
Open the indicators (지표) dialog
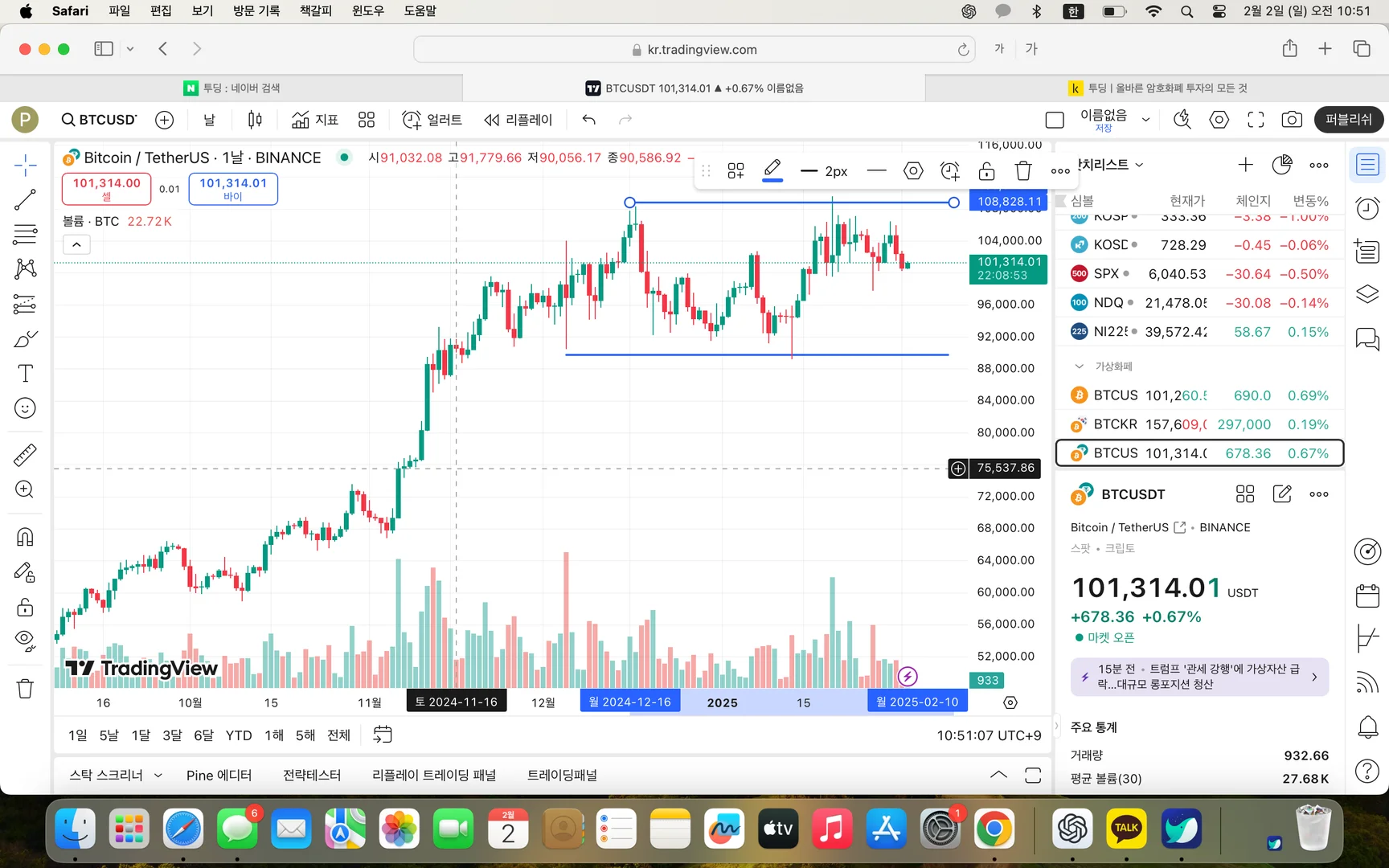point(314,120)
